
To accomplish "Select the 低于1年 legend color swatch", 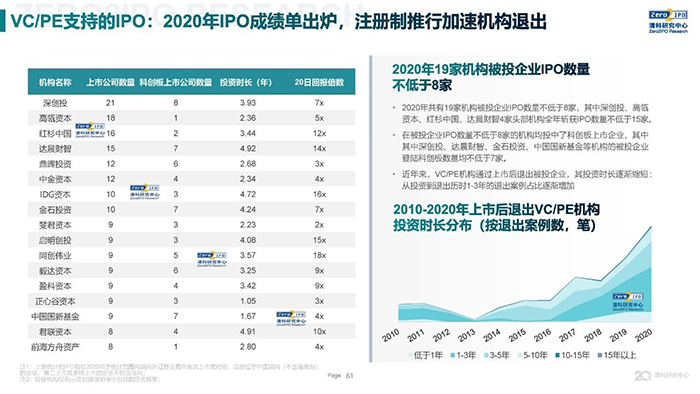I will tap(410, 355).
